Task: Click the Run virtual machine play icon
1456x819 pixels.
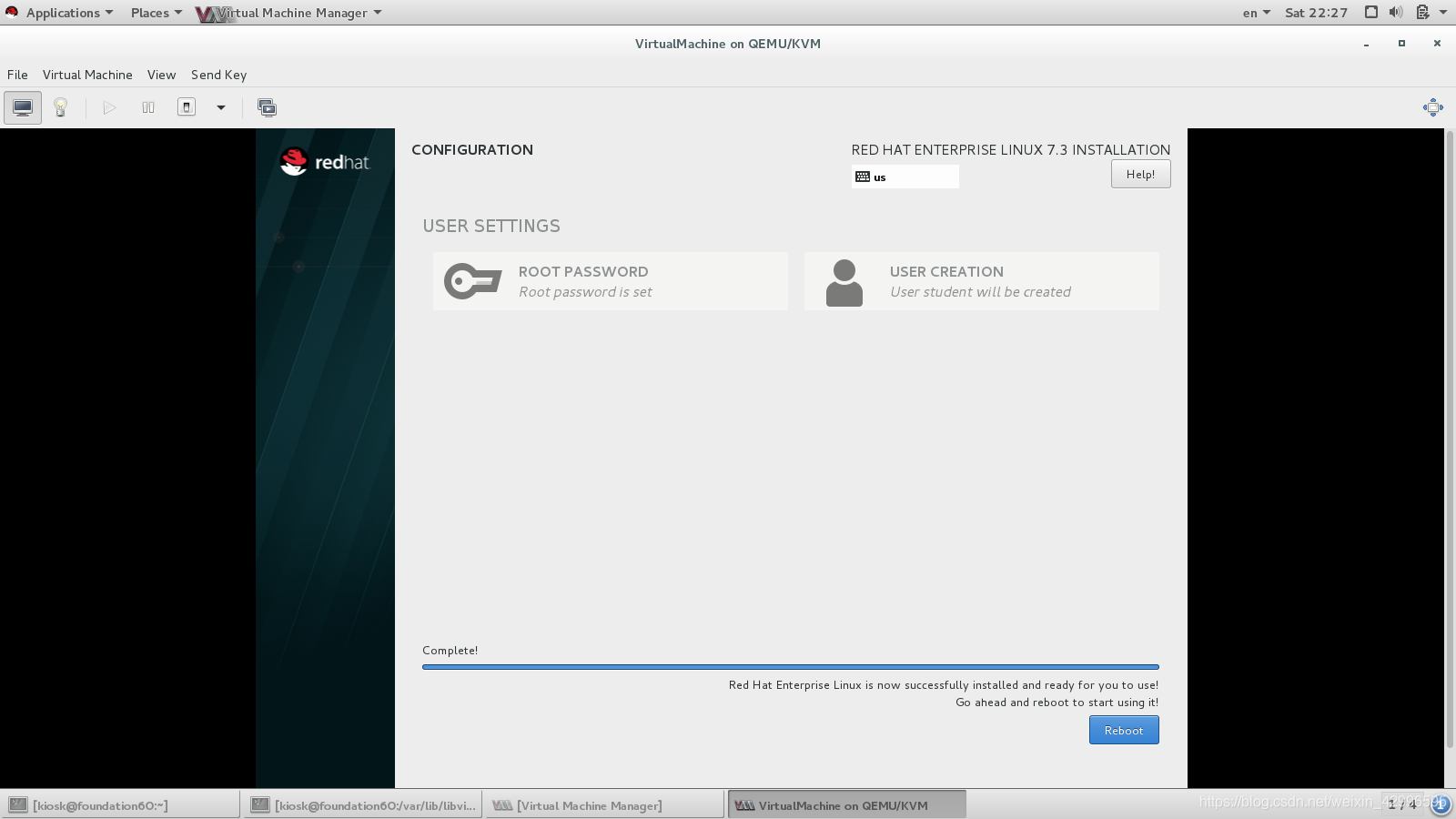Action: [109, 107]
